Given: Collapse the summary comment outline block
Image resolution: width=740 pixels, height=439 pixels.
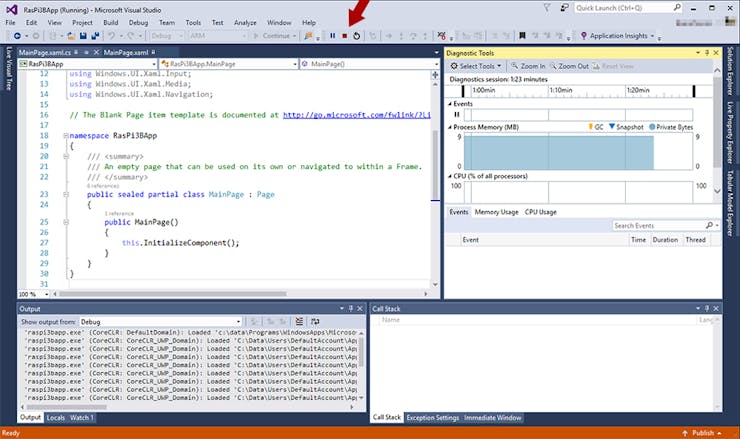Looking at the screenshot, I should (x=66, y=156).
